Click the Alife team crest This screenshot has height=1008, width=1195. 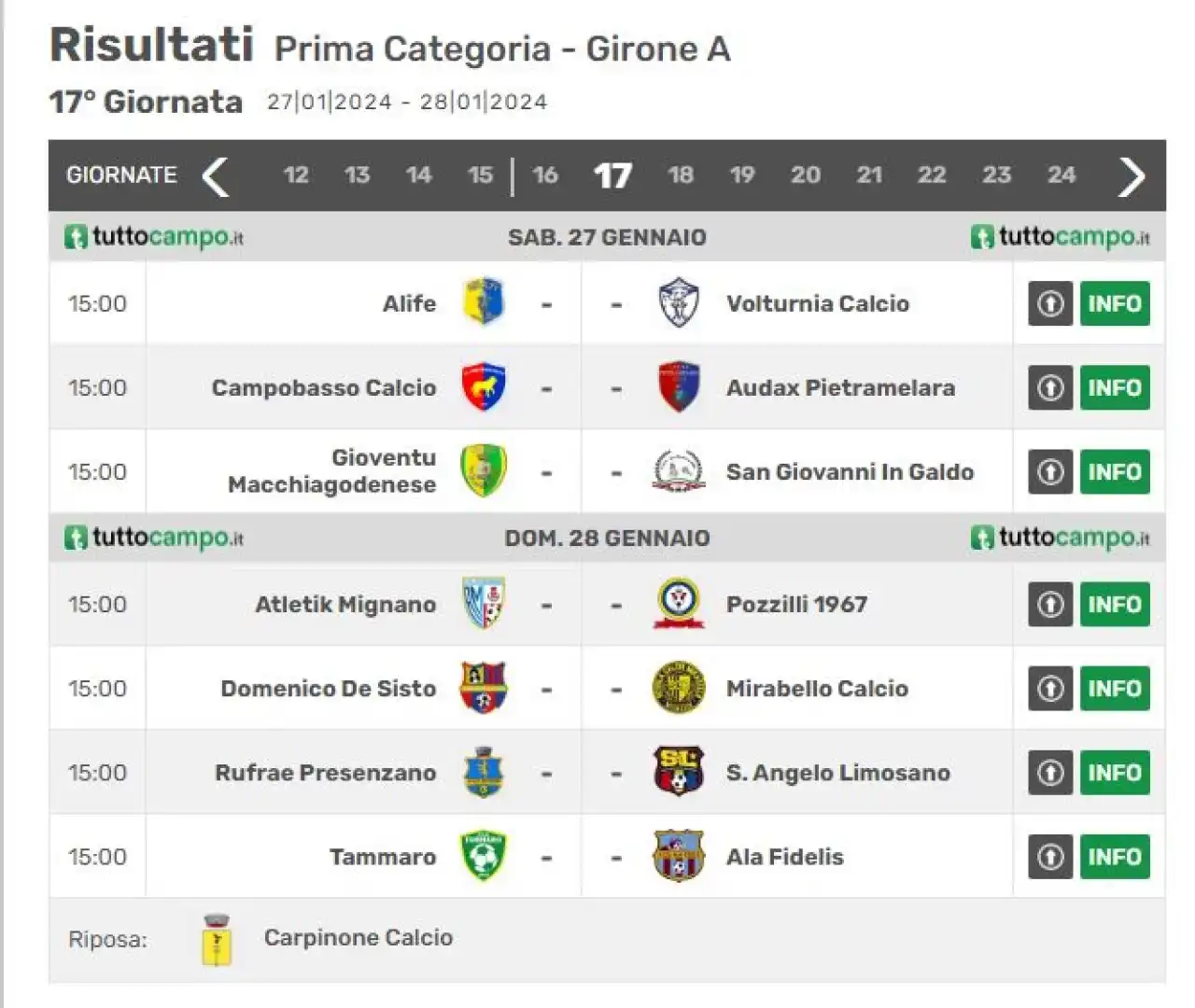[484, 302]
